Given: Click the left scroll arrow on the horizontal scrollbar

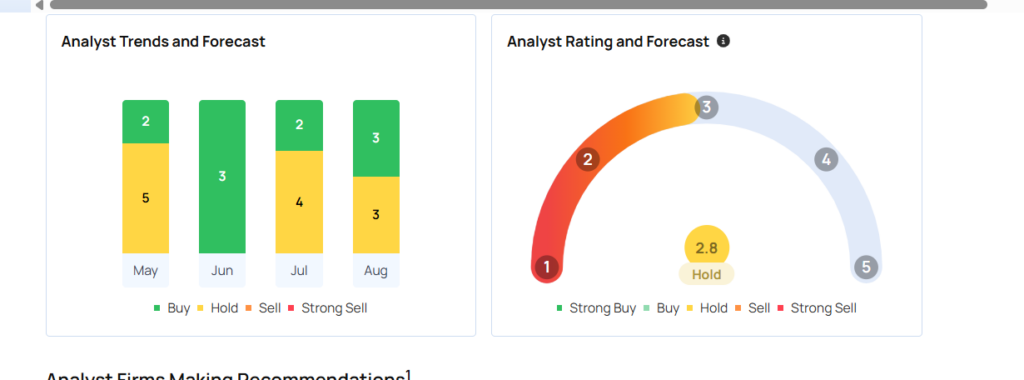Looking at the screenshot, I should [x=39, y=5].
